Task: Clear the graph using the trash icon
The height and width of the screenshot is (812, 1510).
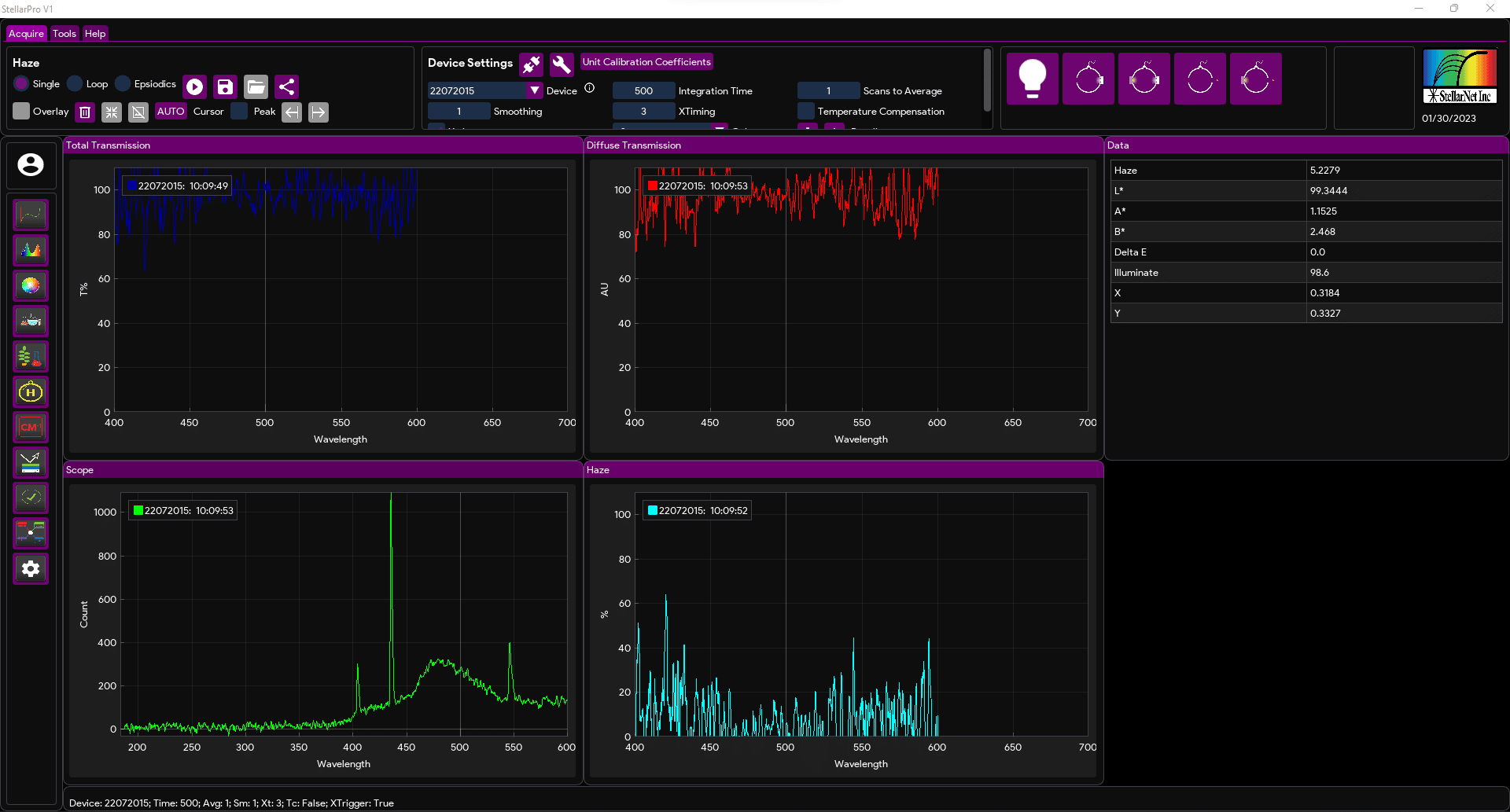Action: click(x=84, y=112)
